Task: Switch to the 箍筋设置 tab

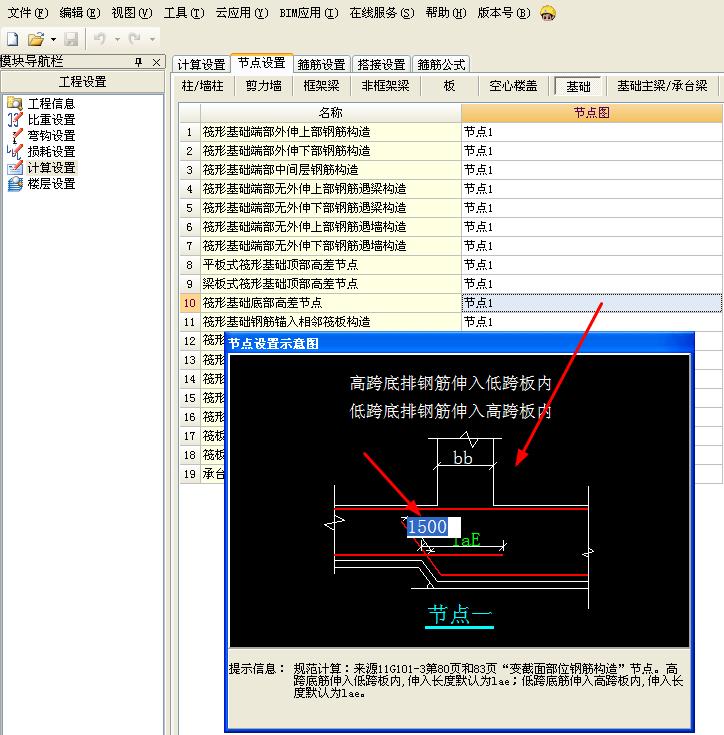Action: click(x=321, y=64)
